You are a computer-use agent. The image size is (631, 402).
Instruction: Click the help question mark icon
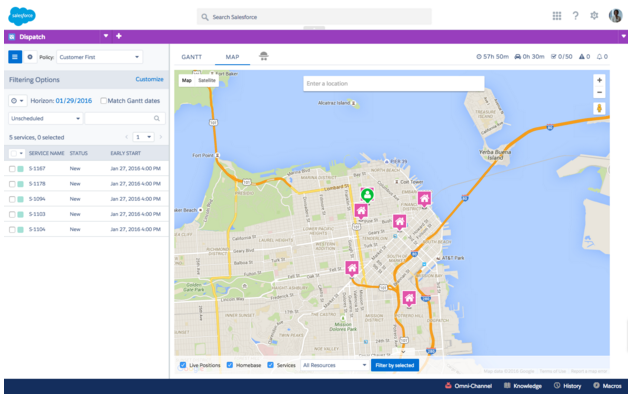[x=576, y=16]
